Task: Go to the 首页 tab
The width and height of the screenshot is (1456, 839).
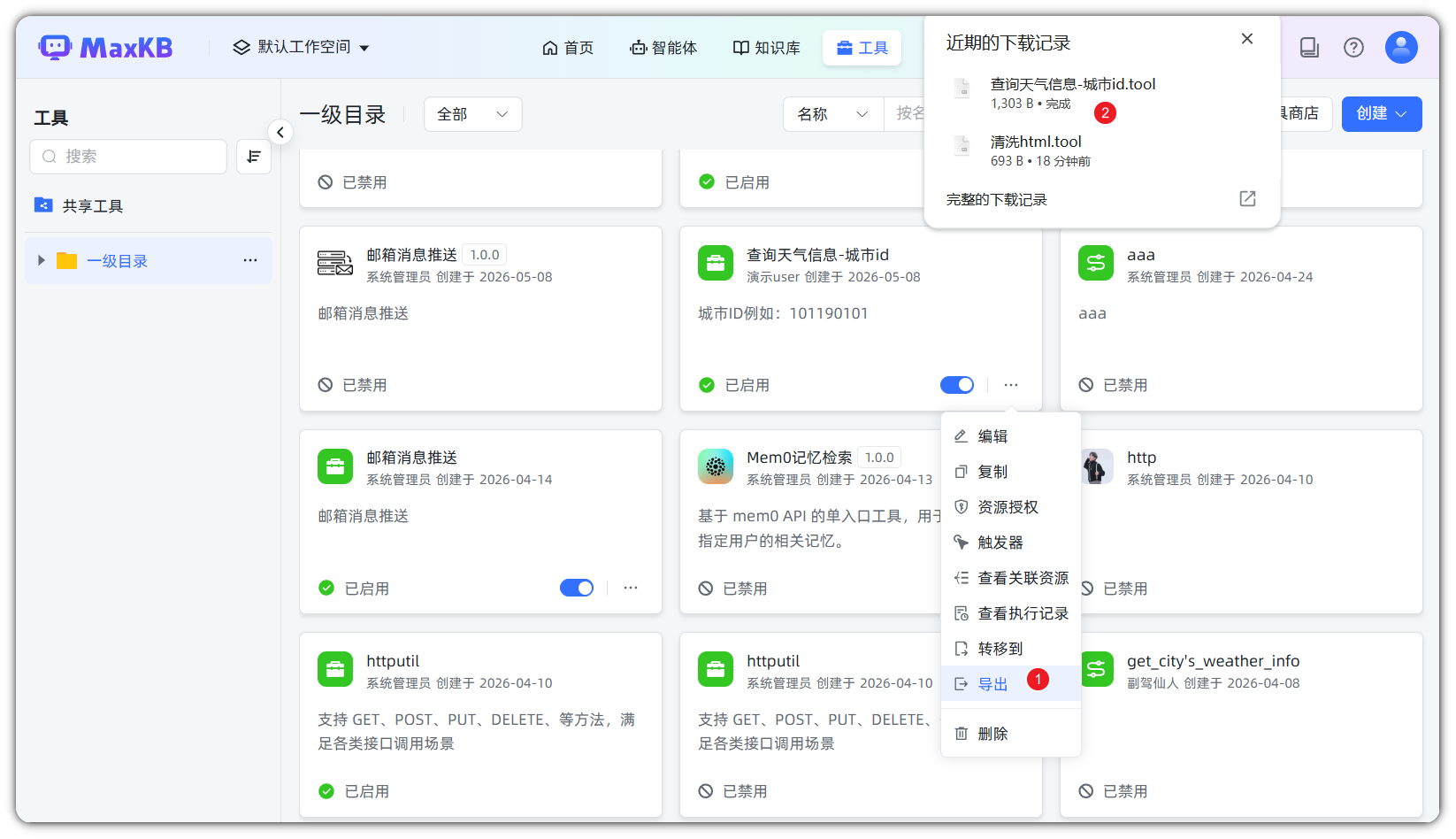Action: [568, 48]
